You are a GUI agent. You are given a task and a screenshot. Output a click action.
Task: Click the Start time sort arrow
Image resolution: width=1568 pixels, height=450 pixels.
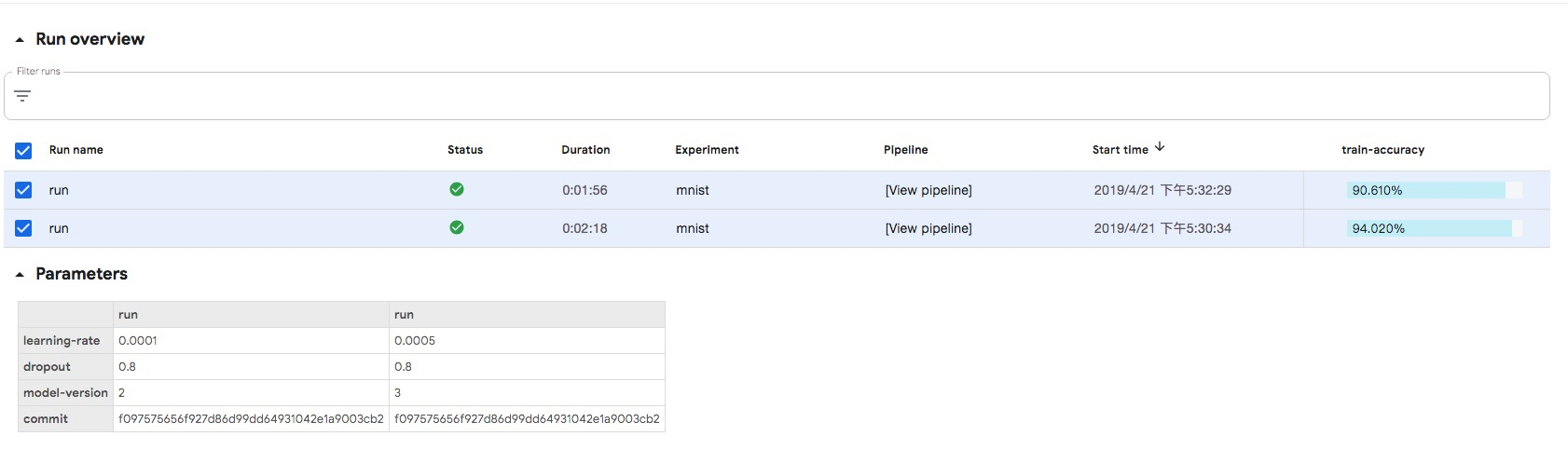tap(1160, 147)
